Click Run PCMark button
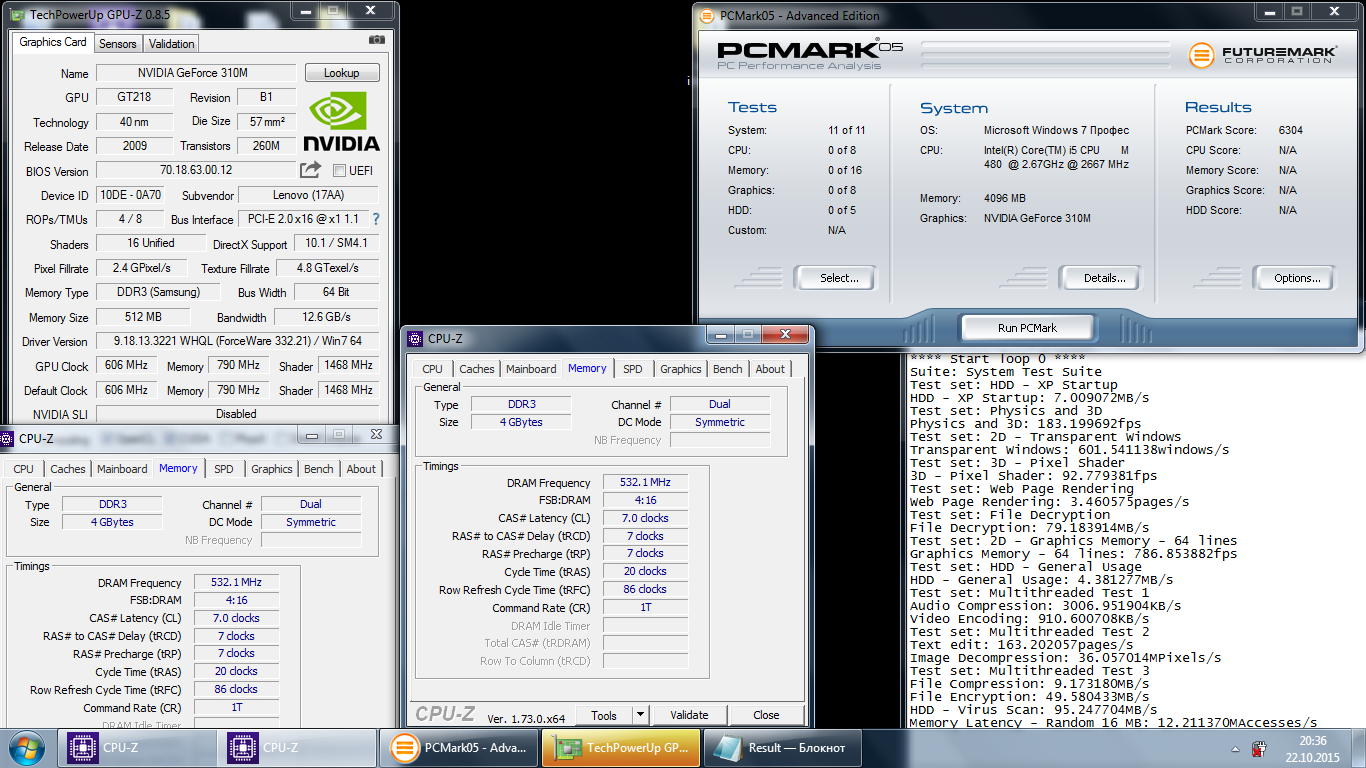The height and width of the screenshot is (768, 1366). tap(1027, 327)
